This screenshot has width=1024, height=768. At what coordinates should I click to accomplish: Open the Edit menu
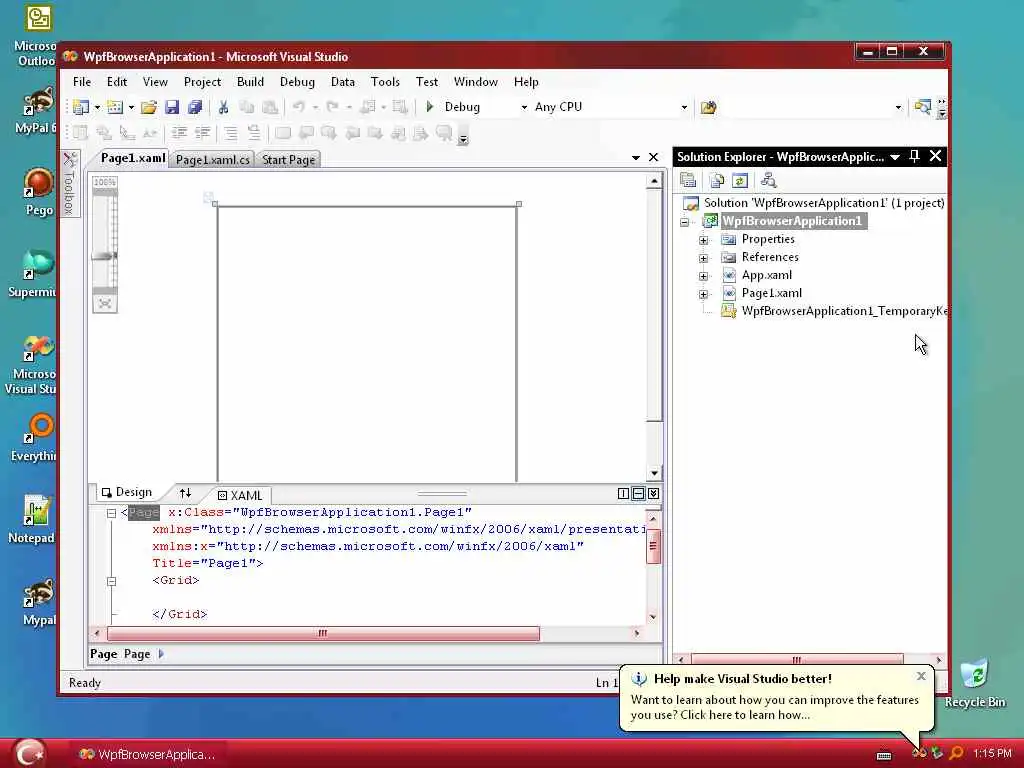pyautogui.click(x=117, y=82)
